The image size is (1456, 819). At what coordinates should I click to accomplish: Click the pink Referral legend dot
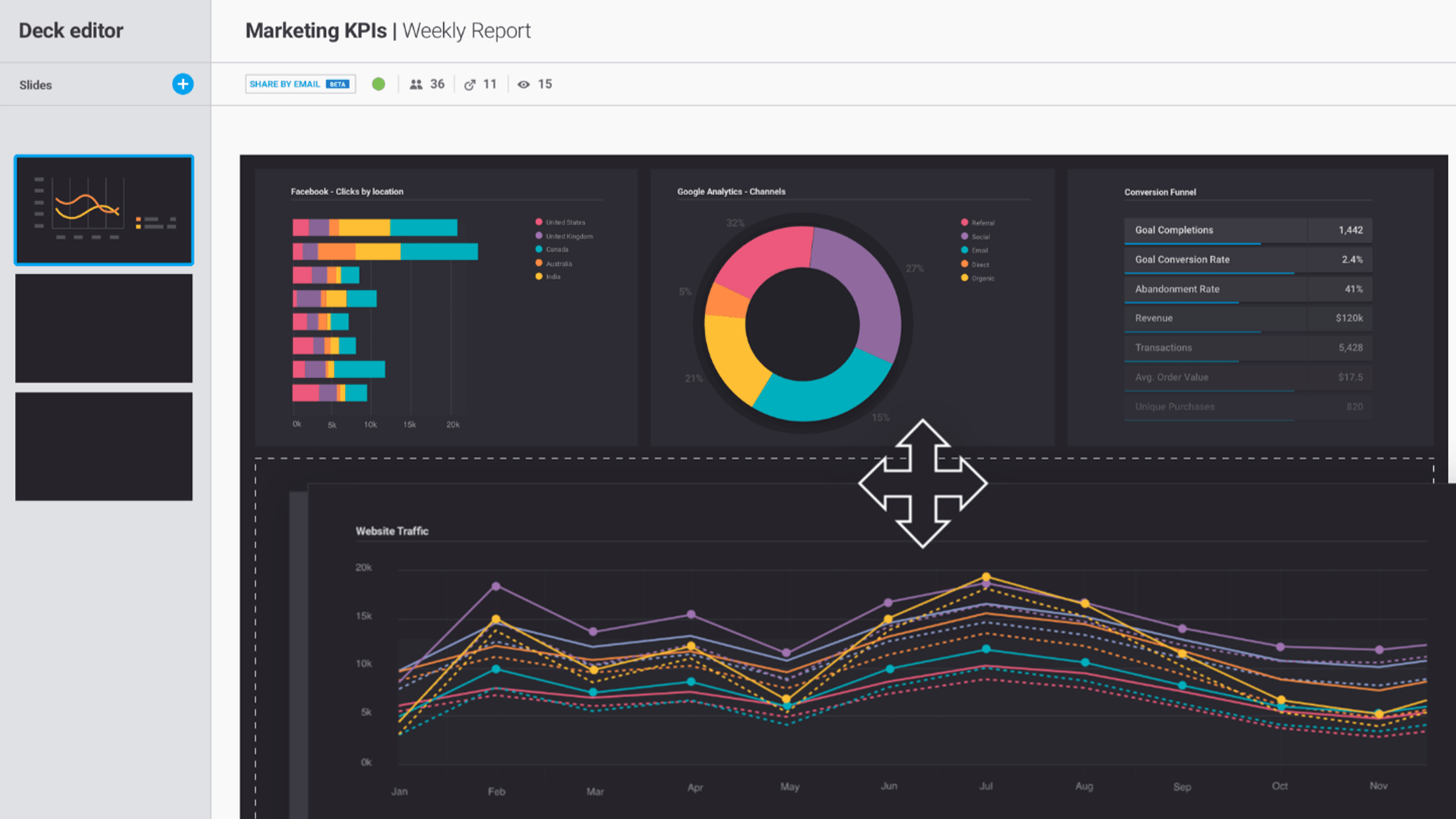964,222
